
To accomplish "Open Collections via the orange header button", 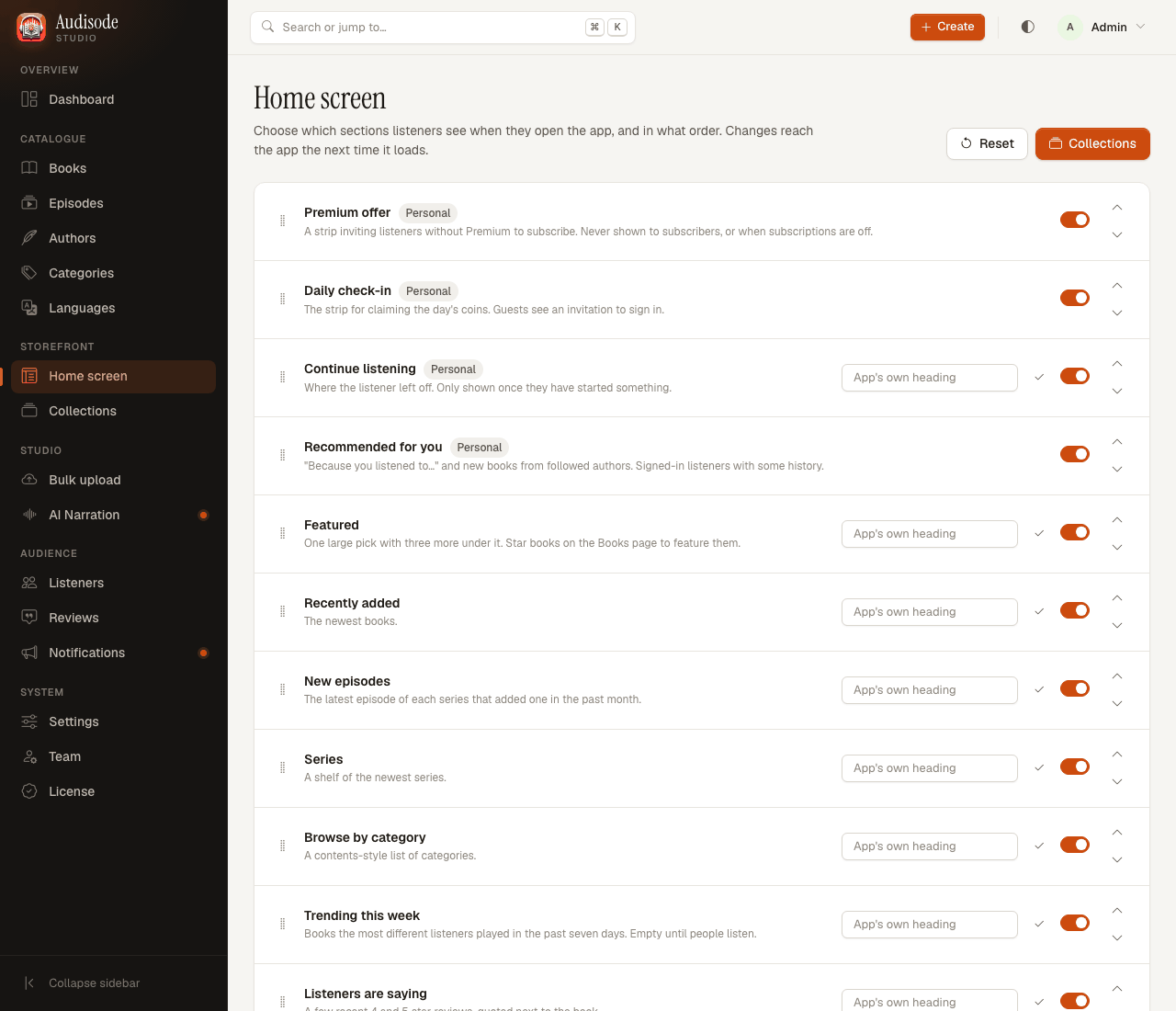I will 1092,143.
